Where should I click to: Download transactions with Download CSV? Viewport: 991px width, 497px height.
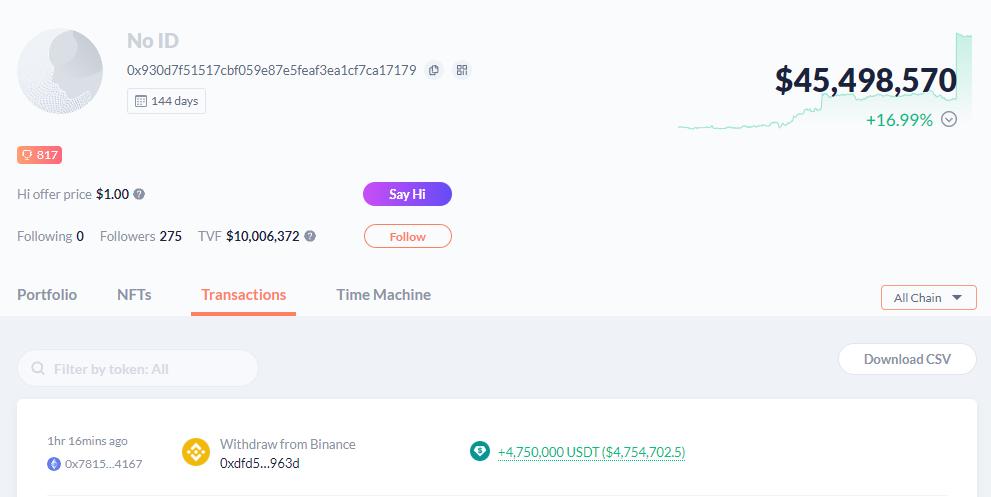coord(906,359)
